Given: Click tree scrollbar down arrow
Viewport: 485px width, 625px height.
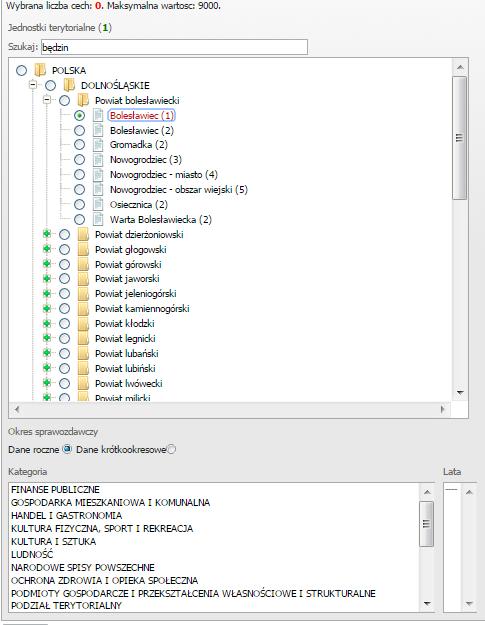Looking at the screenshot, I should pos(460,393).
